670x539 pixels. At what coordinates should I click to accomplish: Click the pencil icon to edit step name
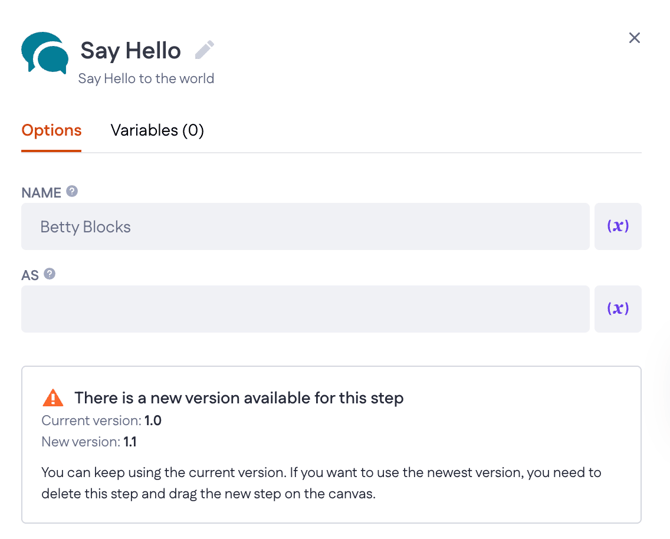coord(204,49)
